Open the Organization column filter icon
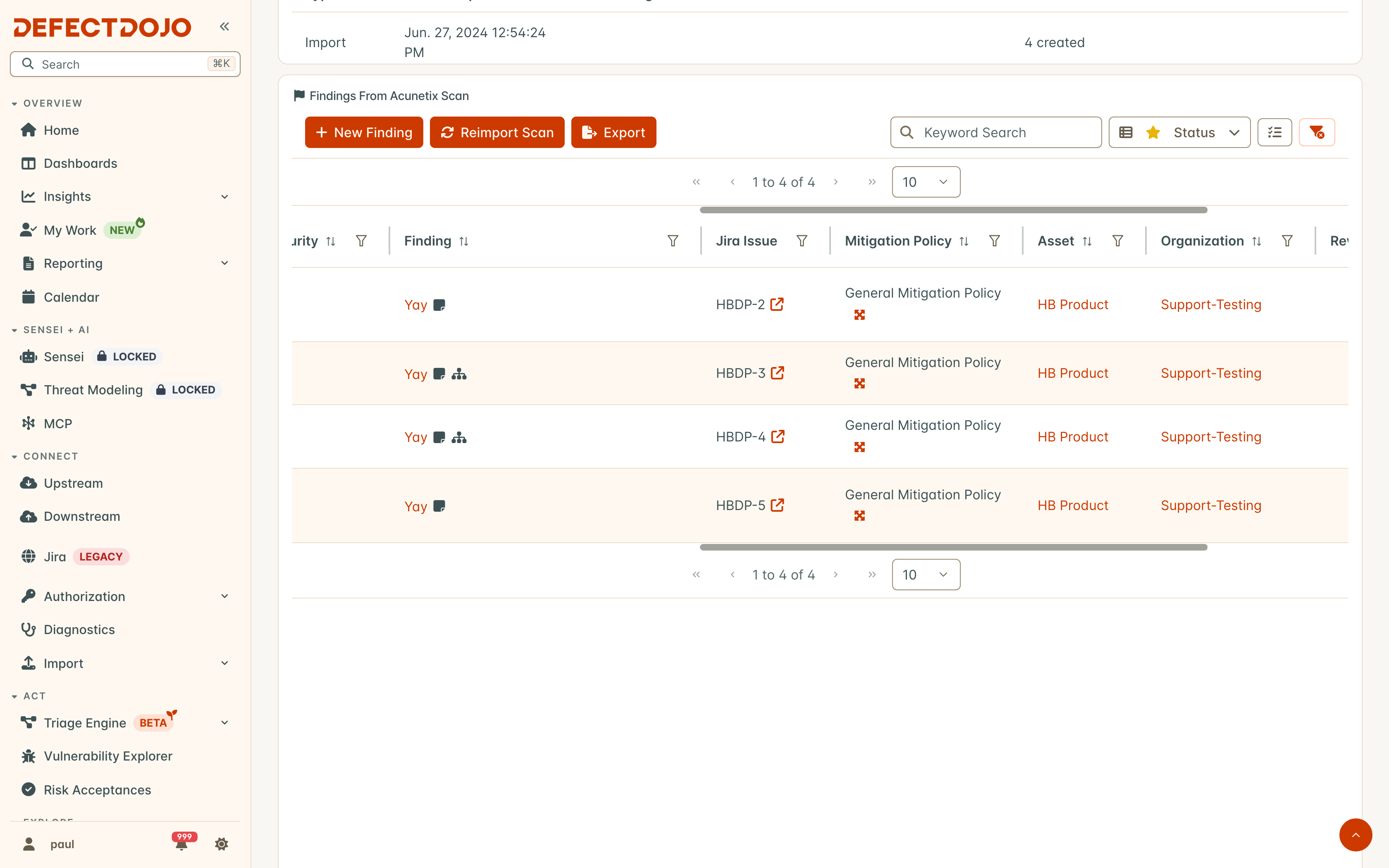This screenshot has height=868, width=1389. tap(1287, 241)
